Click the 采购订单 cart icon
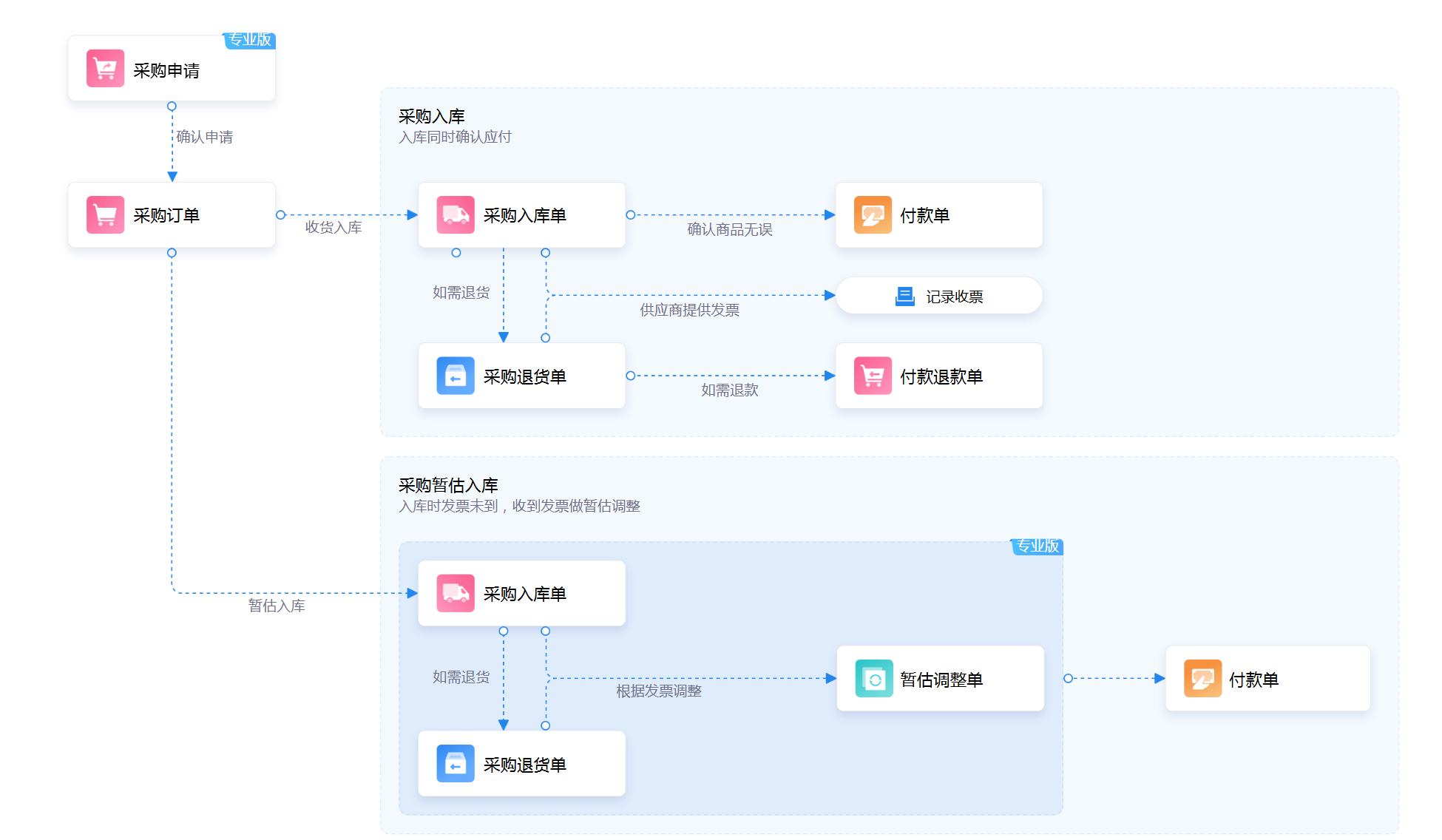 click(105, 215)
